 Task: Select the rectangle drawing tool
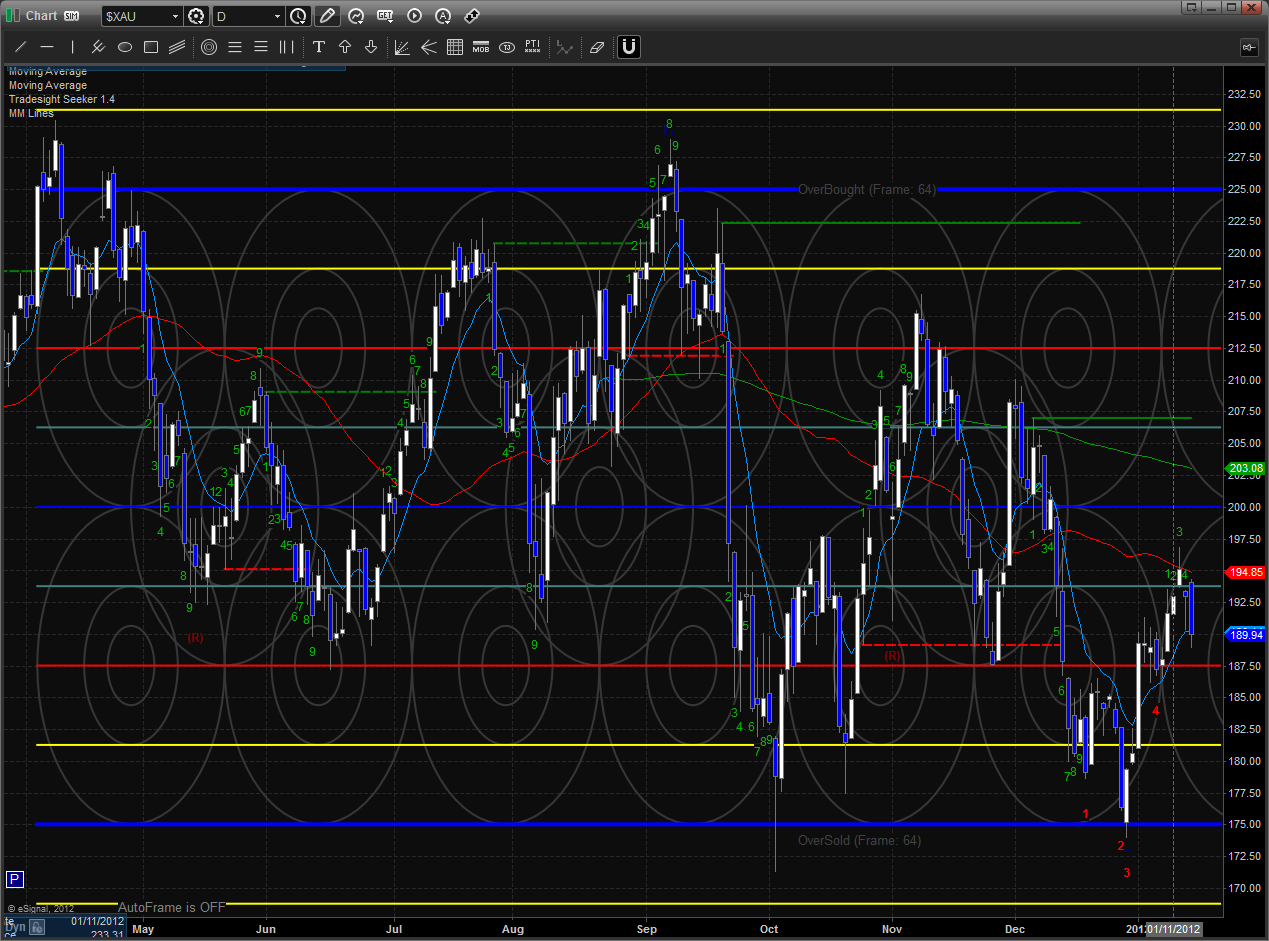[151, 47]
